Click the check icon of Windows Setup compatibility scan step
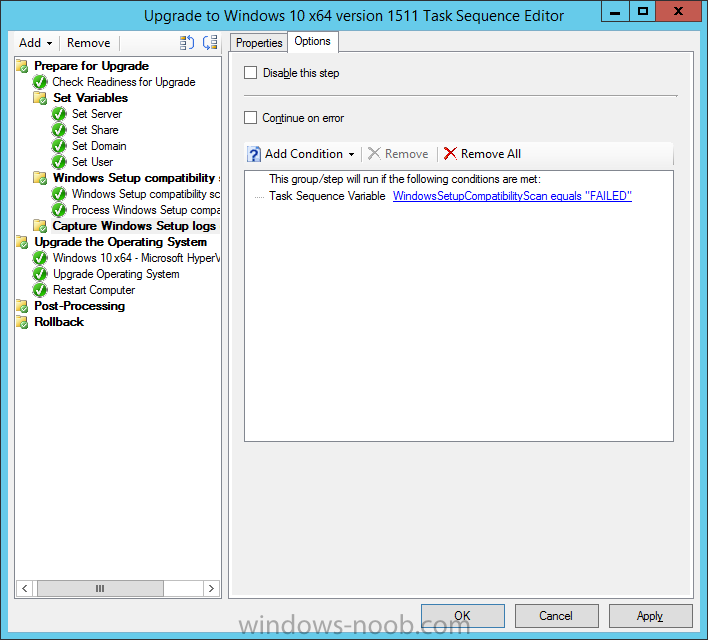708x640 pixels. (59, 194)
